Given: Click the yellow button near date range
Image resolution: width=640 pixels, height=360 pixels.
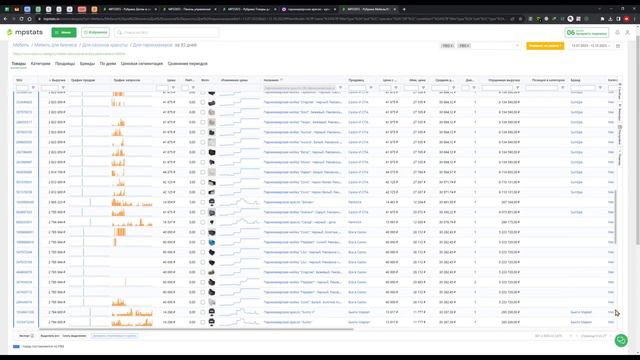Looking at the screenshot, I should coord(545,46).
